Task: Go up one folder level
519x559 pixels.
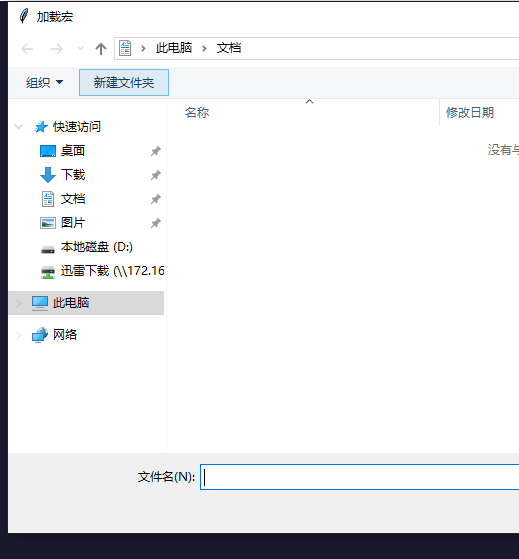Action: [x=101, y=49]
